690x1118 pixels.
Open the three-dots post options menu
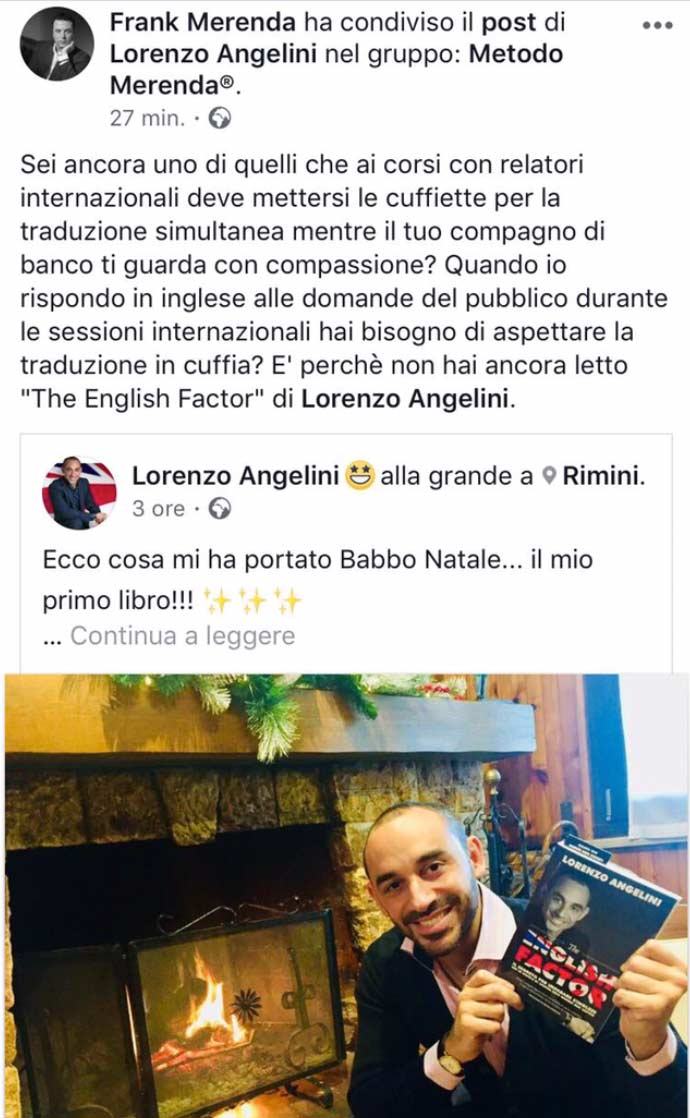point(656,26)
